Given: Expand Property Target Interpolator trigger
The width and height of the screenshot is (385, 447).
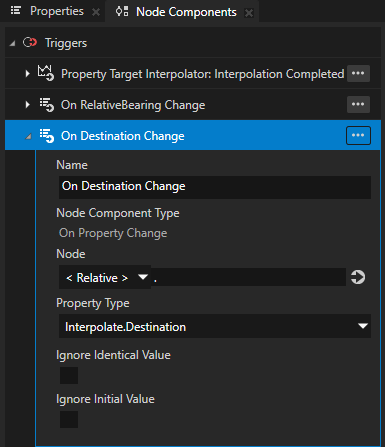Looking at the screenshot, I should pos(27,73).
